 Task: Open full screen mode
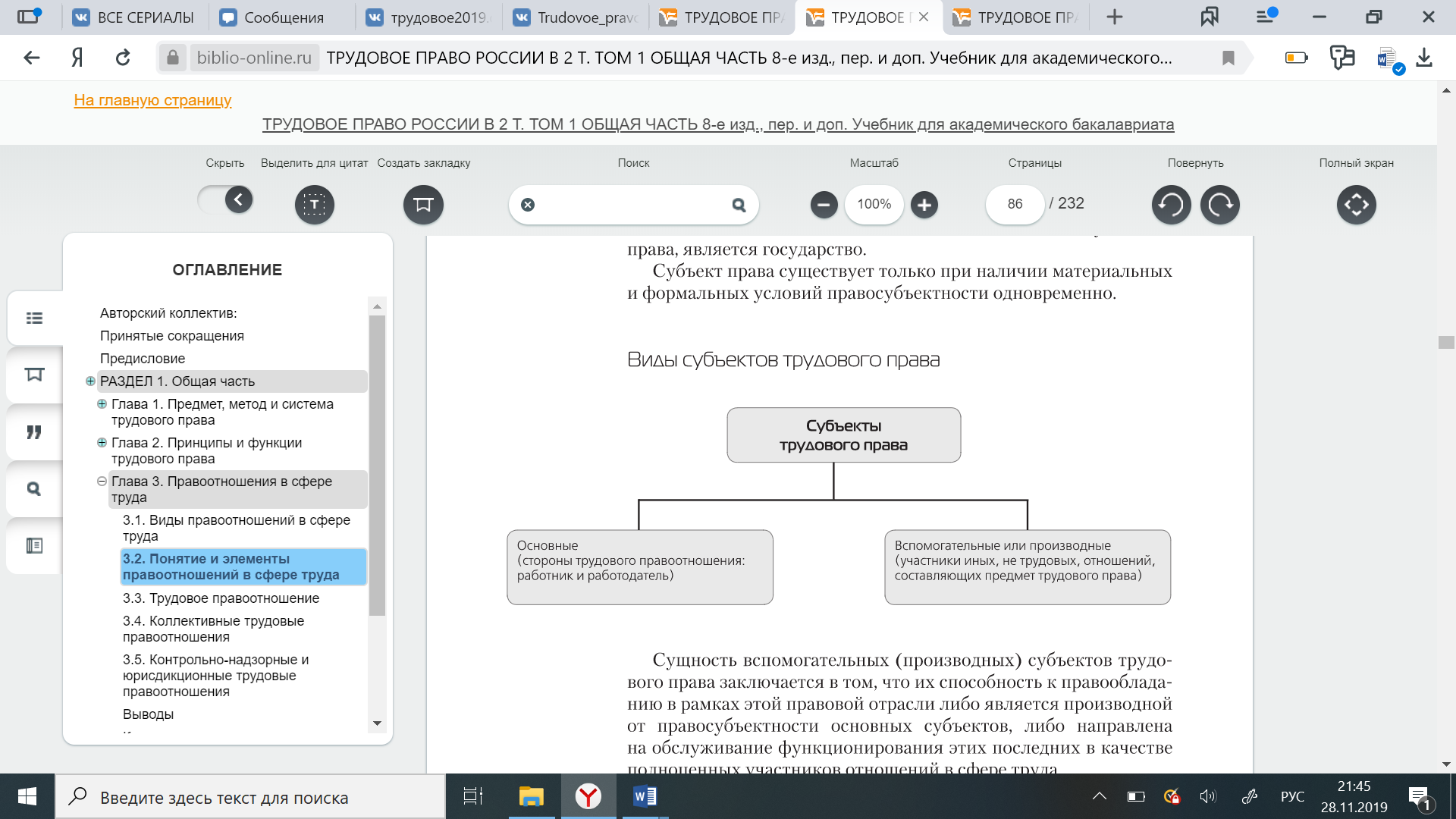pos(1356,205)
